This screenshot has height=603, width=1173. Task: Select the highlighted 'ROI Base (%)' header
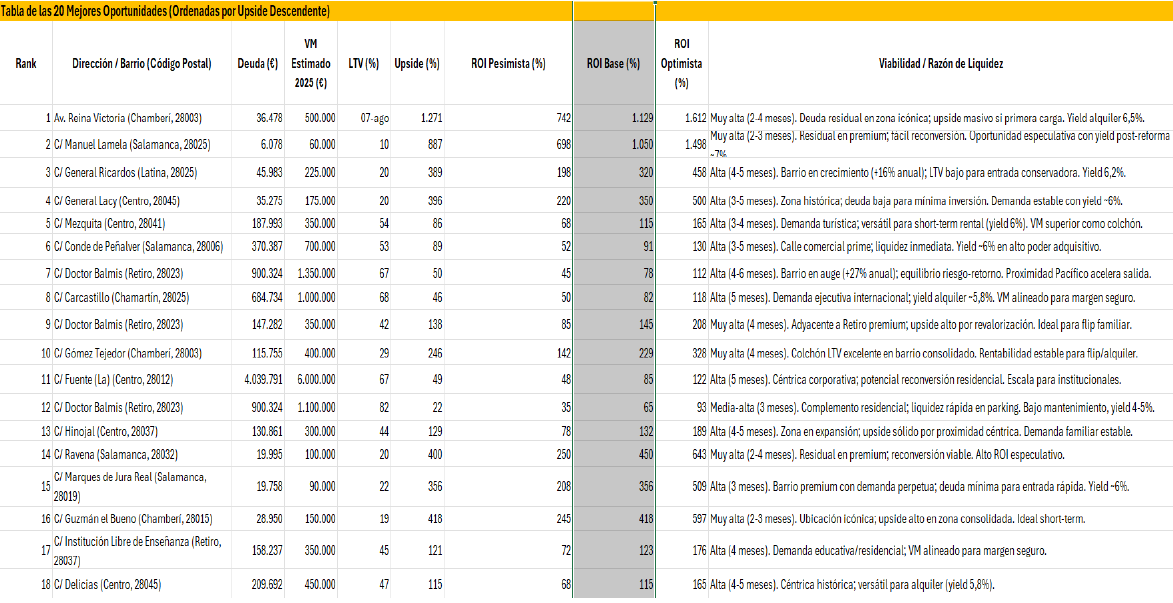[612, 63]
